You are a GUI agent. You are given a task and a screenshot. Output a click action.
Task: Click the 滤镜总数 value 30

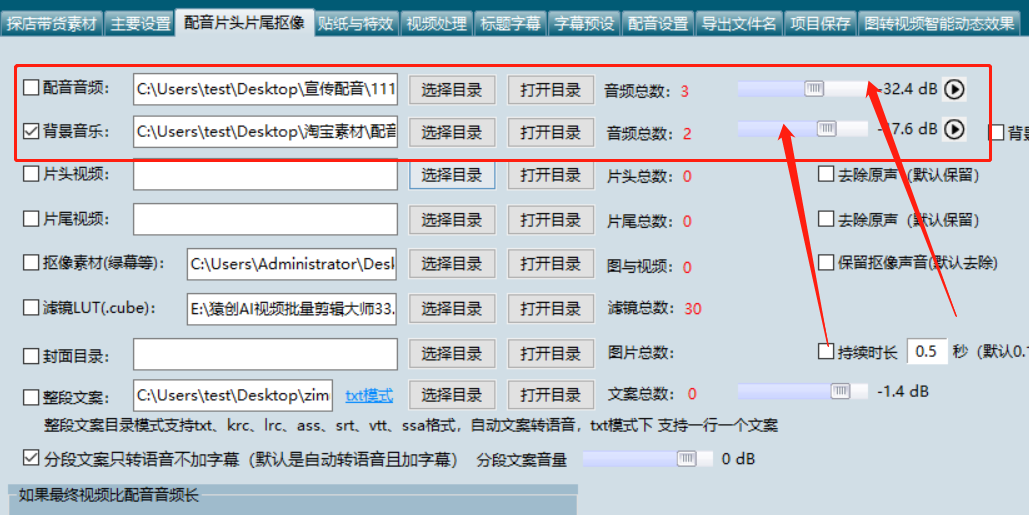(x=693, y=308)
